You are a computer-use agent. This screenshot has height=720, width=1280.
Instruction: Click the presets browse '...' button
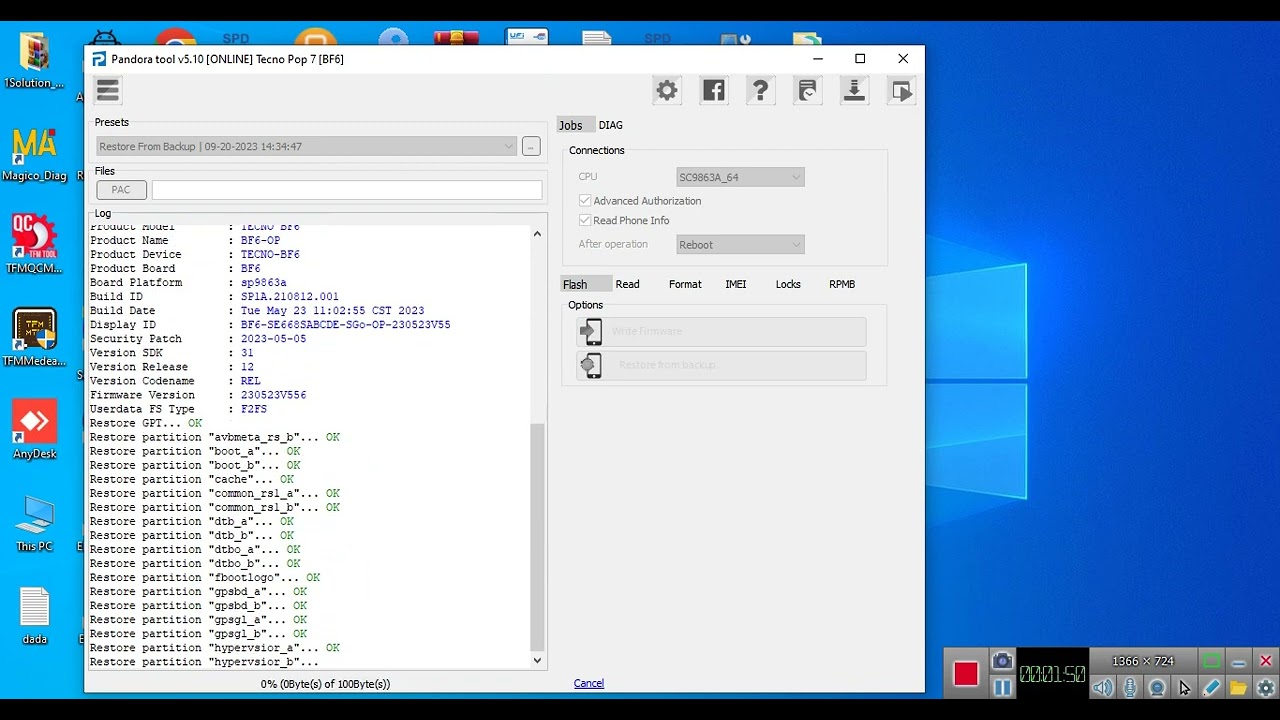(x=531, y=147)
